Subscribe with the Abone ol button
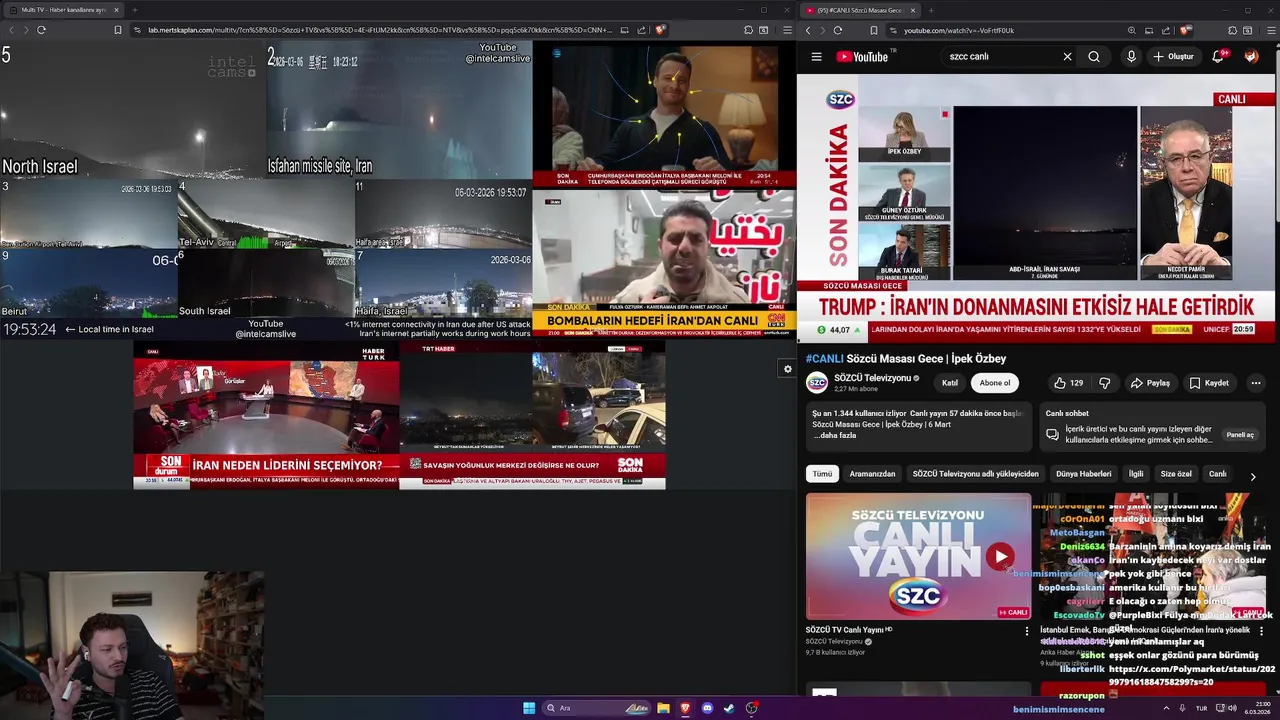Screen dimensions: 1280x720 tap(995, 383)
